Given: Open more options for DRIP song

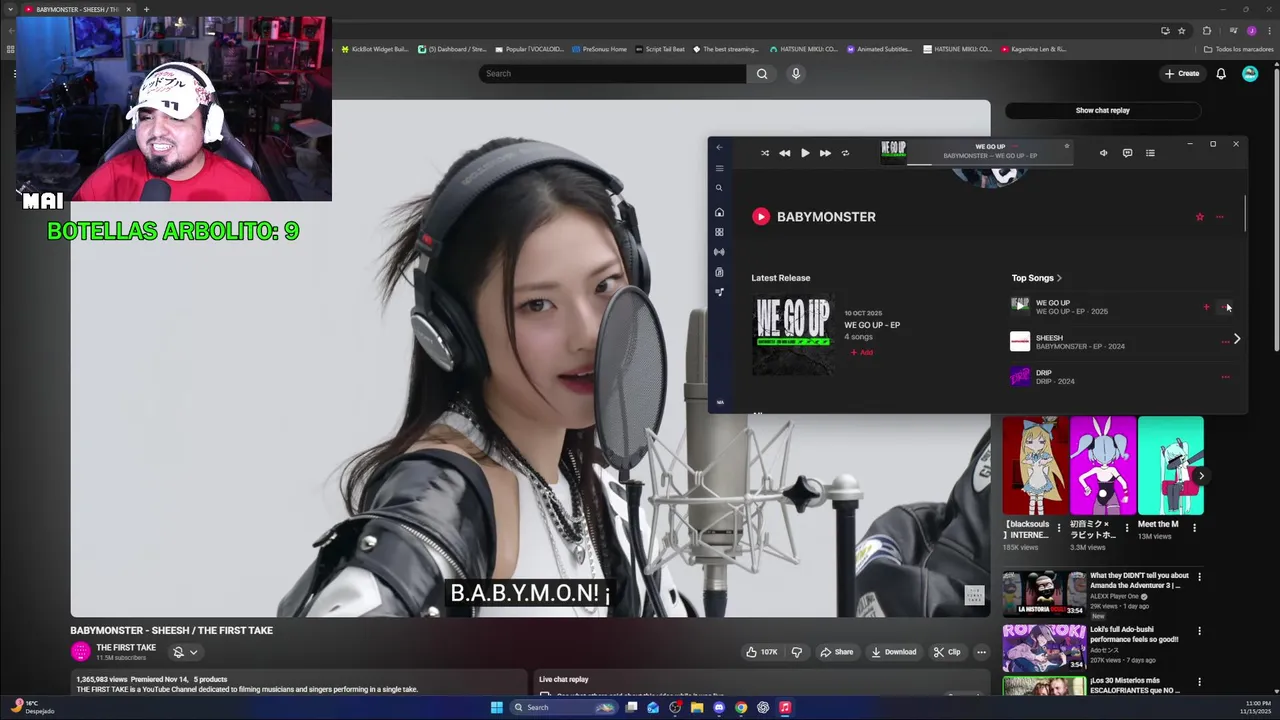Looking at the screenshot, I should click(x=1226, y=377).
